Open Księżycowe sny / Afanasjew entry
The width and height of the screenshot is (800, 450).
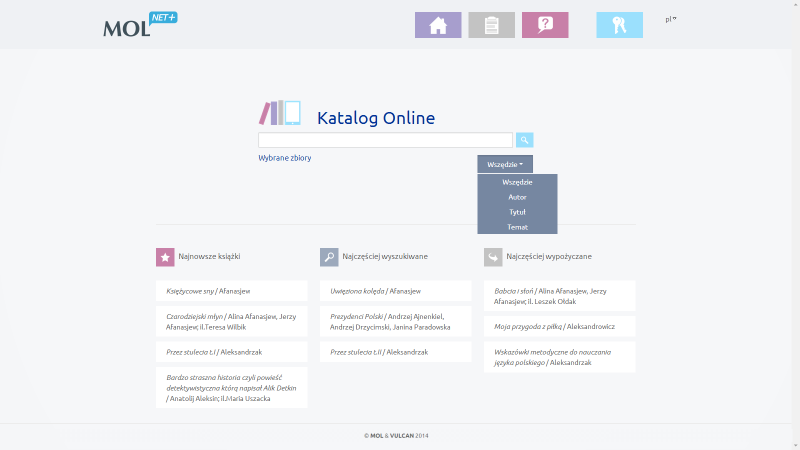pyautogui.click(x=232, y=291)
